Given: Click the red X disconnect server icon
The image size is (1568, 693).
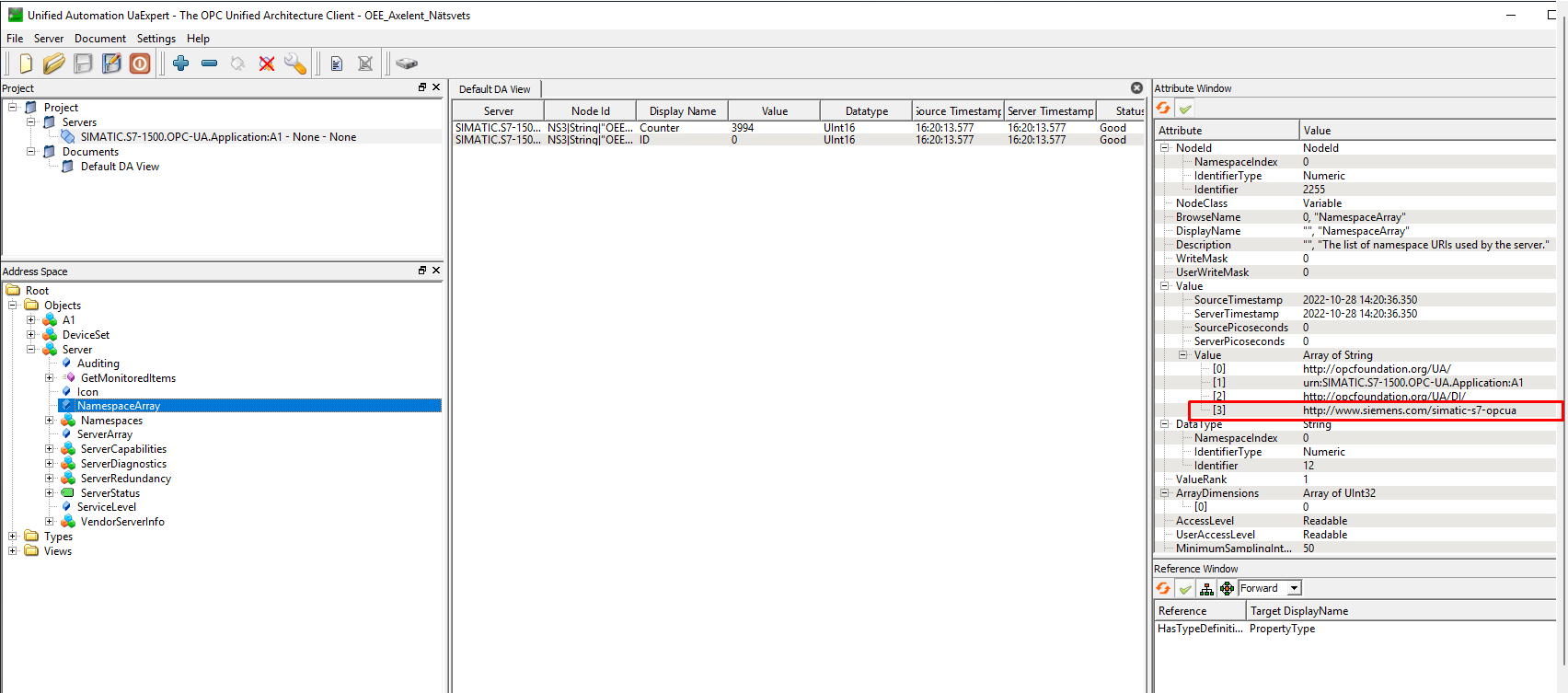Looking at the screenshot, I should pos(267,64).
